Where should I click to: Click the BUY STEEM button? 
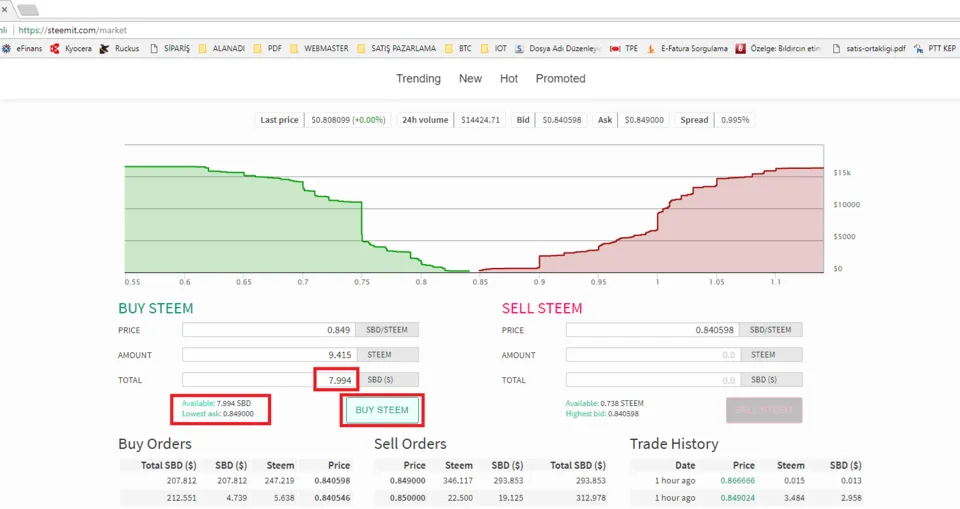(382, 410)
